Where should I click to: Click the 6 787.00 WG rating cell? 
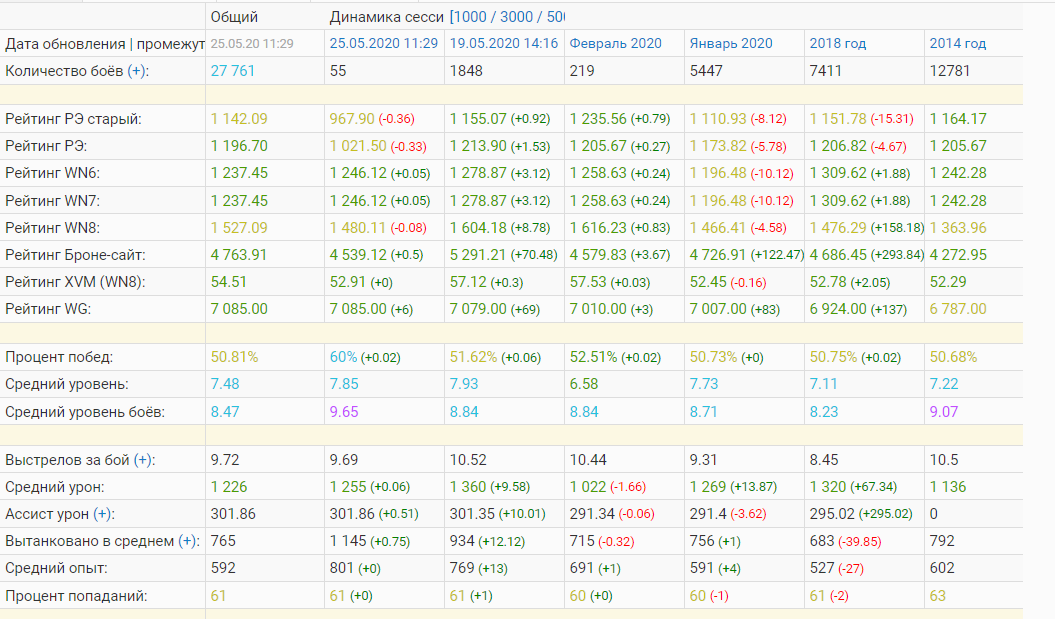(958, 309)
